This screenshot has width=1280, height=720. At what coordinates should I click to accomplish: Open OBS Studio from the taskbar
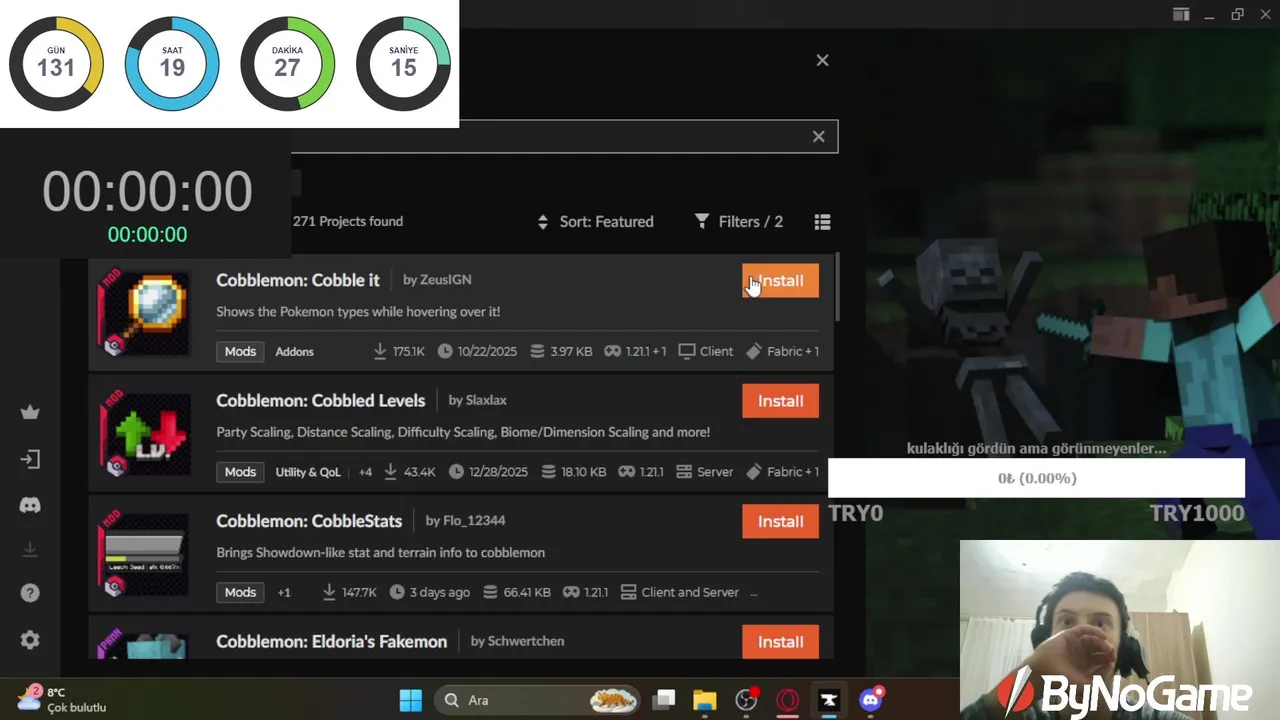pos(746,700)
